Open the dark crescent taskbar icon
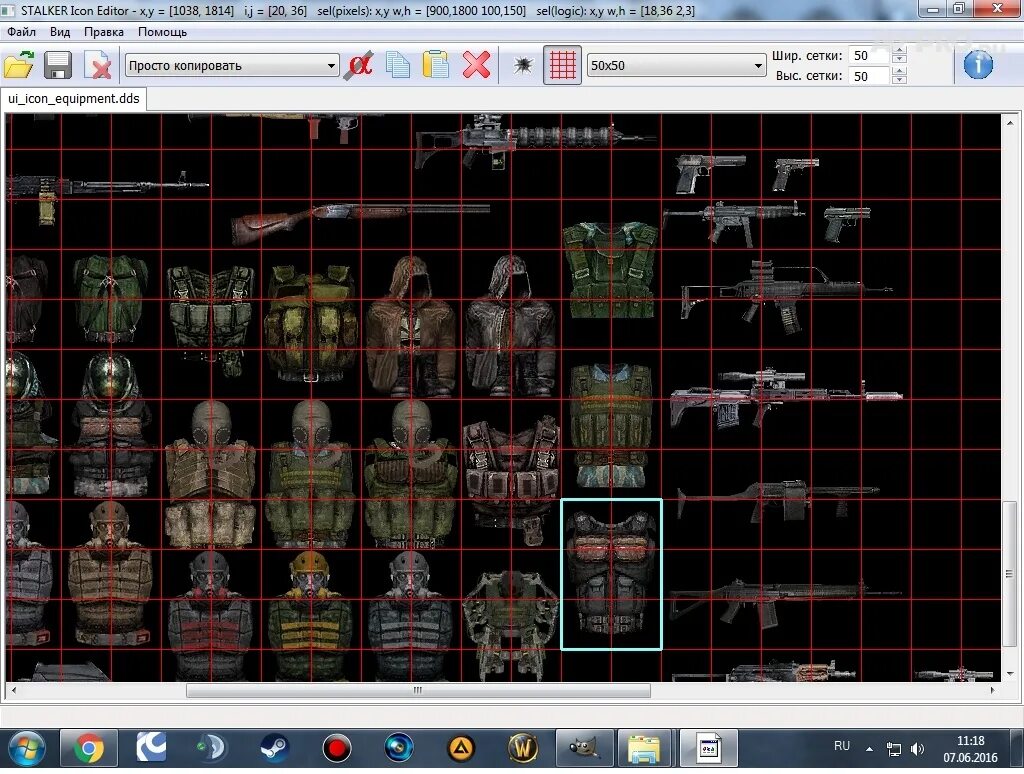The image size is (1024, 774). (x=212, y=749)
